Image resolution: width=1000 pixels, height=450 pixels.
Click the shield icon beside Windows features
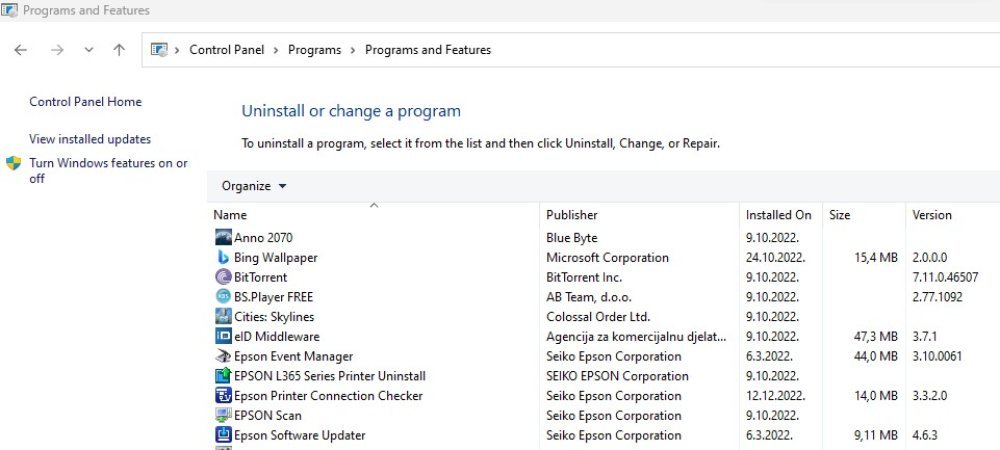pos(13,163)
